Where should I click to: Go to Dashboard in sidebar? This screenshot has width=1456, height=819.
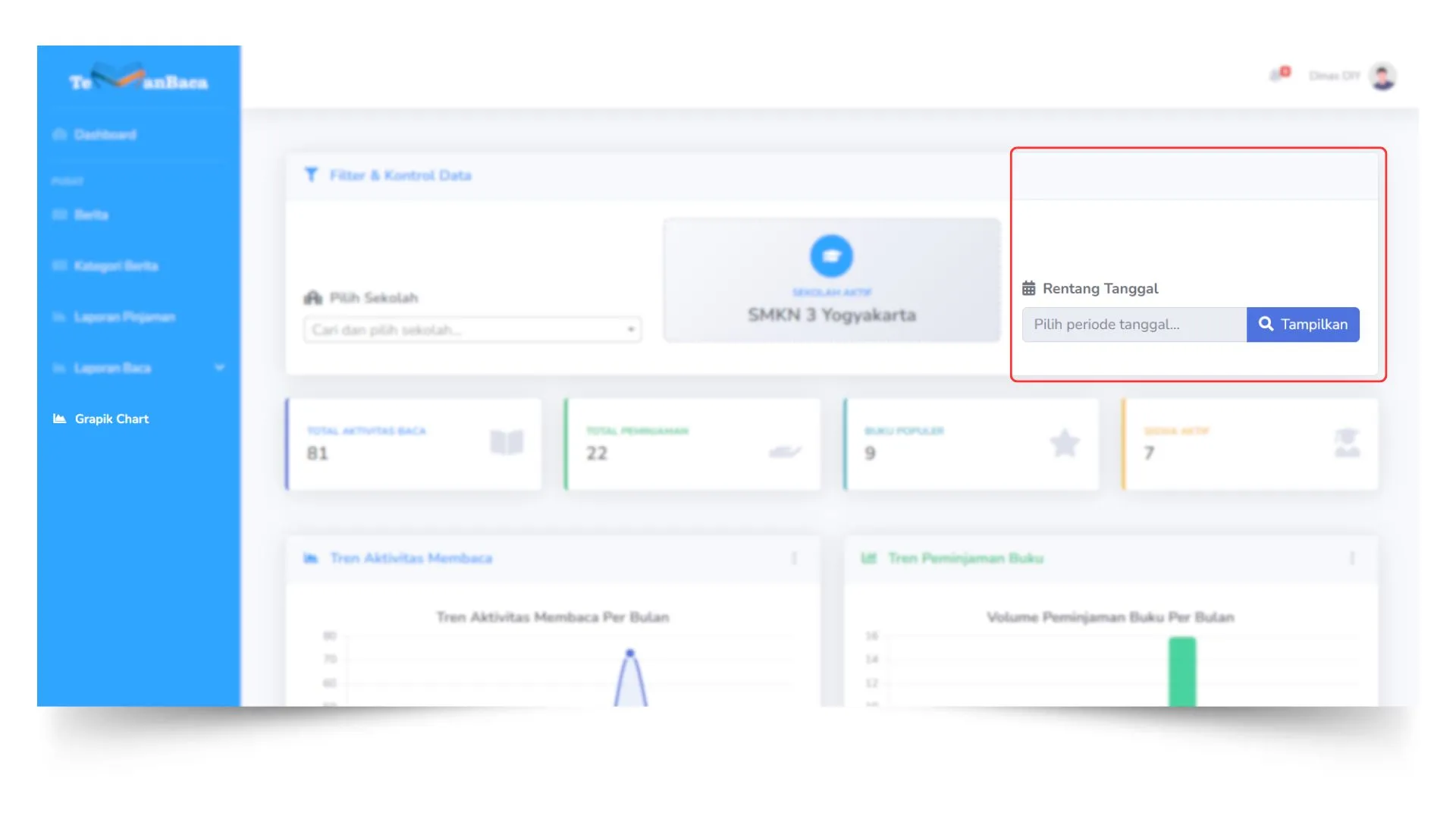pyautogui.click(x=105, y=135)
